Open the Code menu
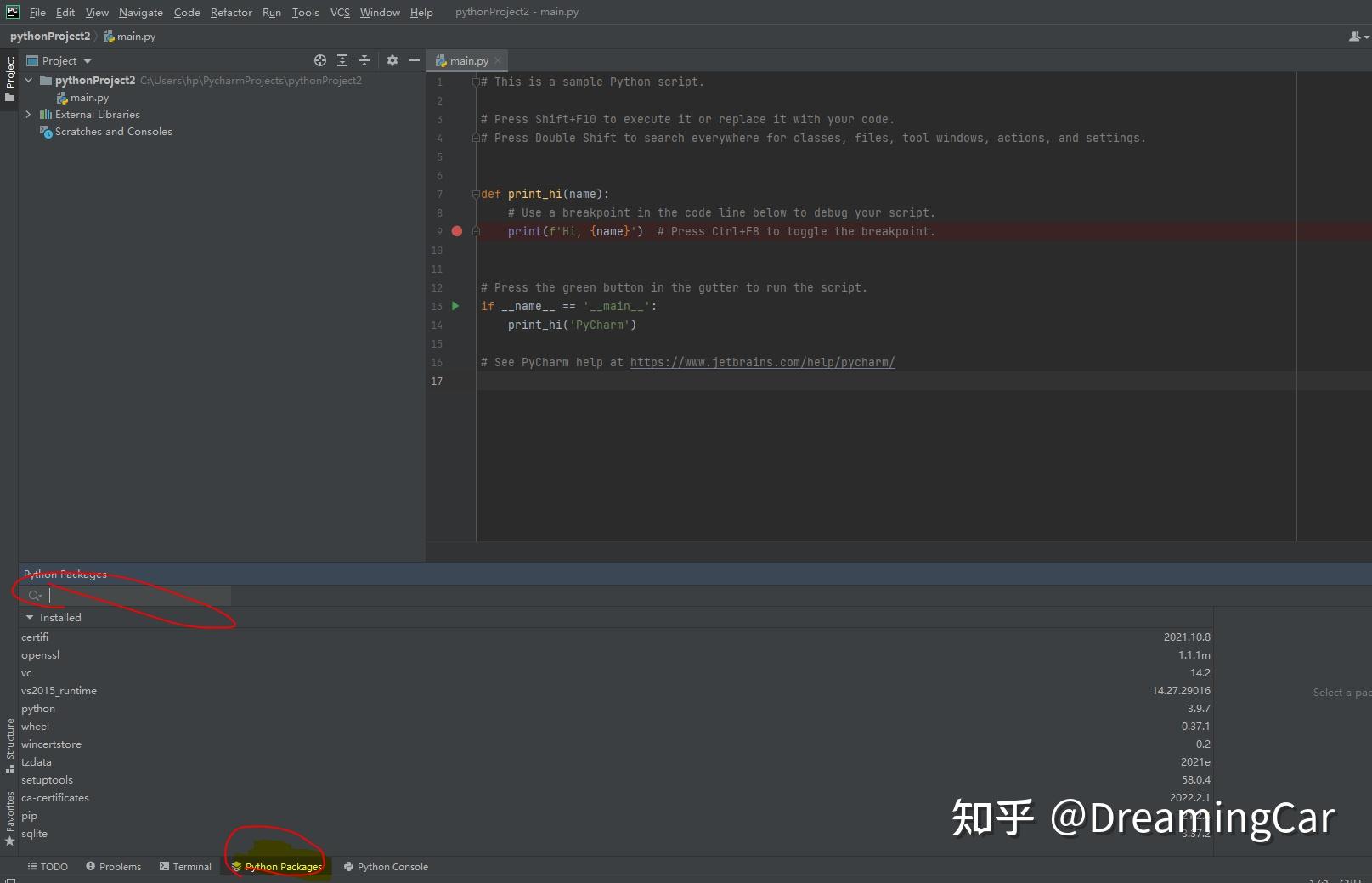Screen dimensions: 1372x883 (x=187, y=12)
